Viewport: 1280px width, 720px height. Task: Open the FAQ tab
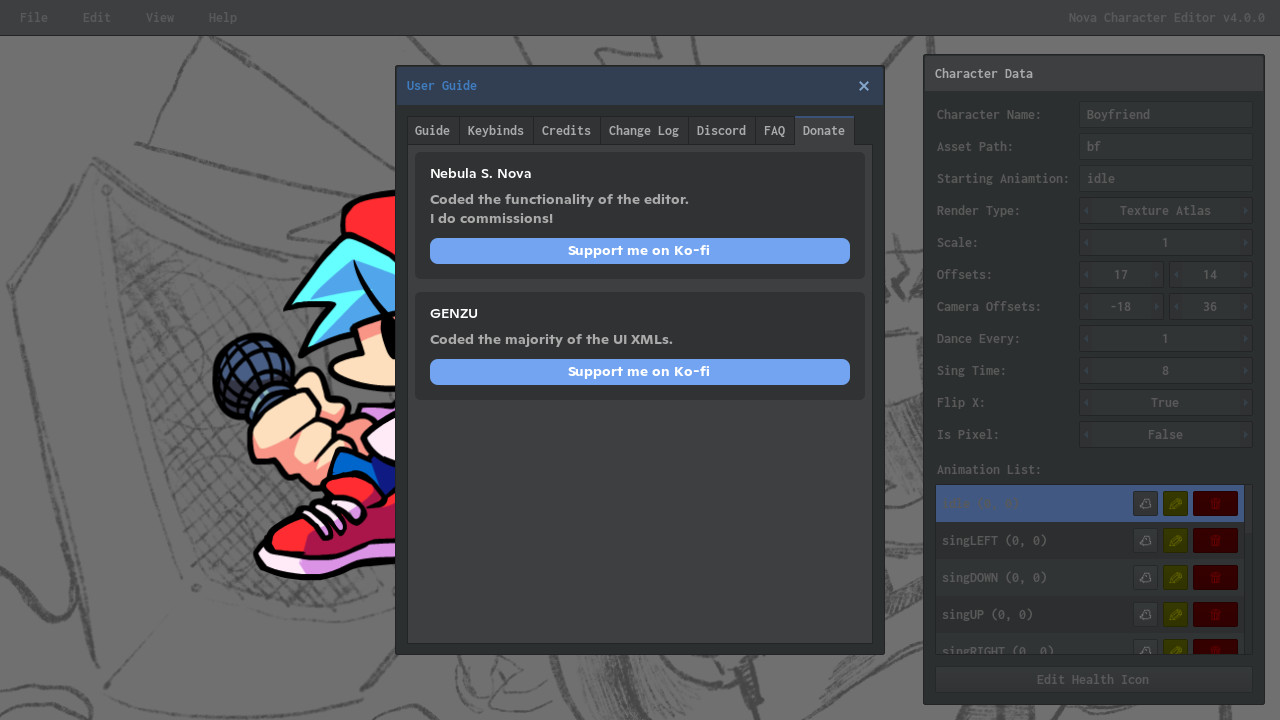775,131
